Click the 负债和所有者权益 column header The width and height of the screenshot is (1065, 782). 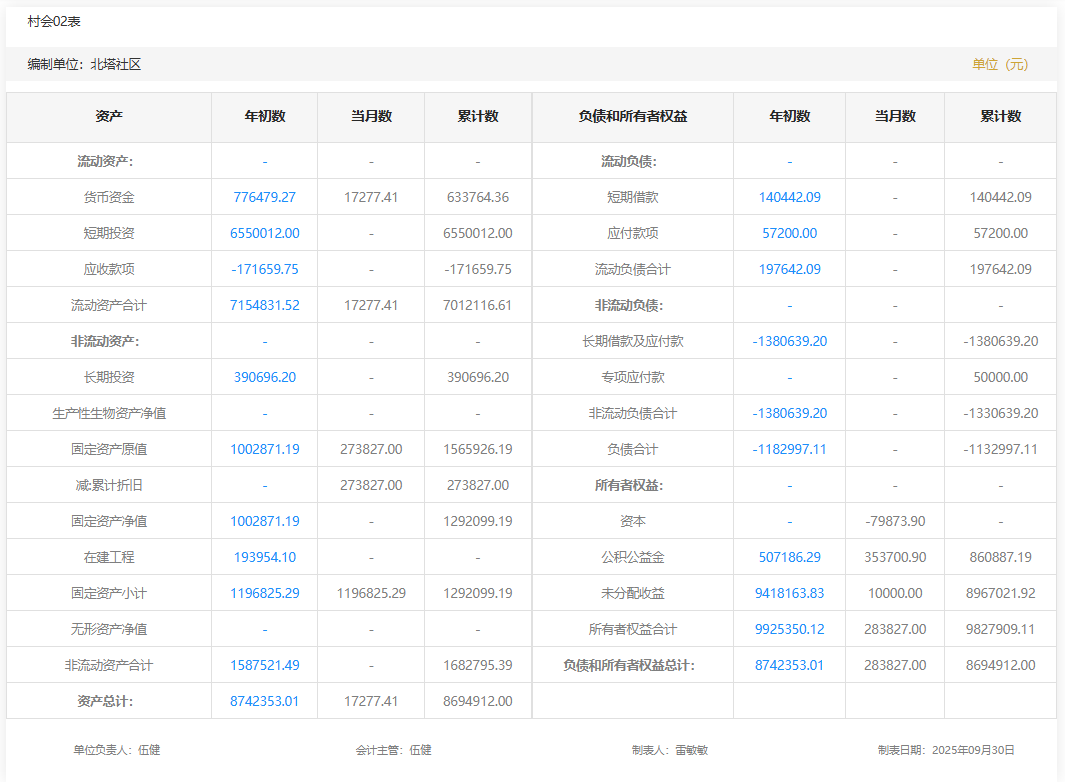coord(632,116)
